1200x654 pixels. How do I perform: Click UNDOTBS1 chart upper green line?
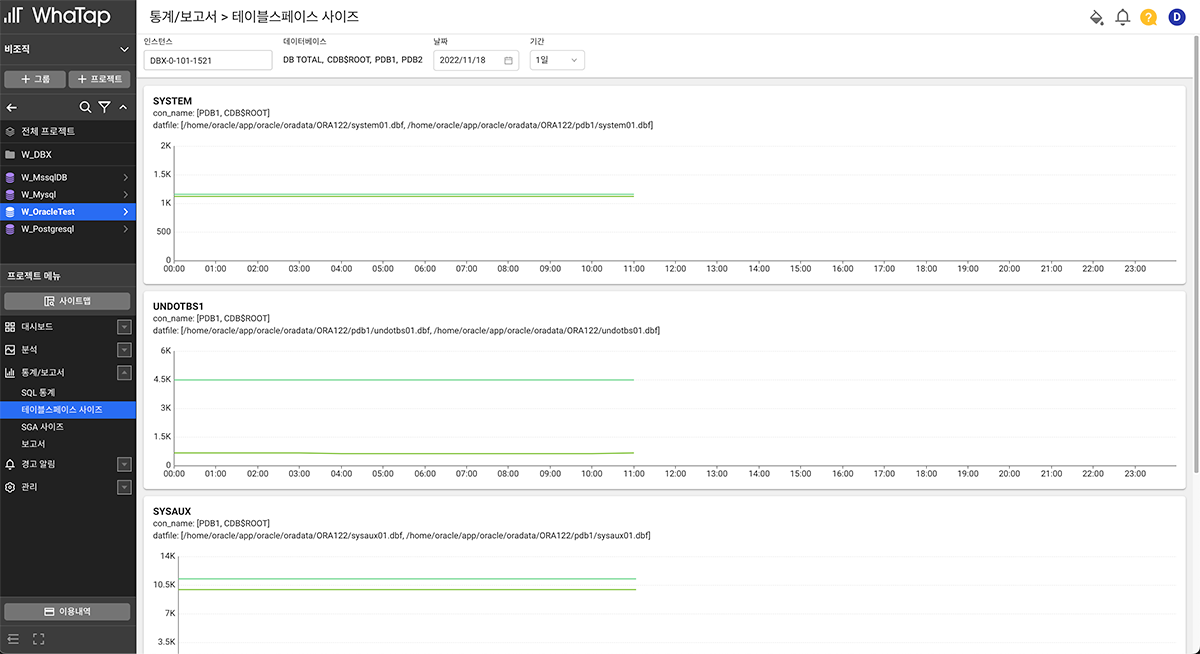[404, 380]
